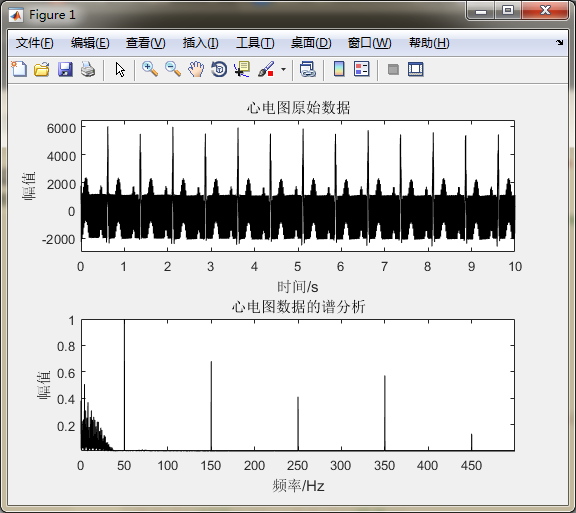Click the x-axis label 频率/Hz
The image size is (576, 513).
(298, 486)
